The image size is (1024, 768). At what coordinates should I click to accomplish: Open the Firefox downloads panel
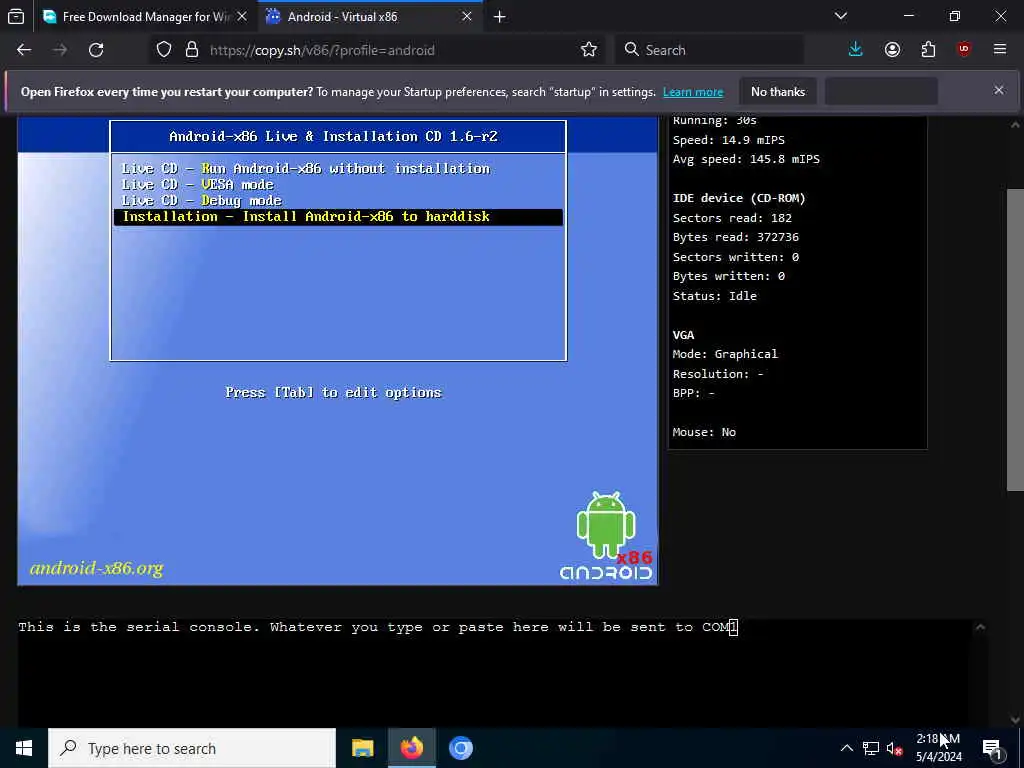[856, 50]
